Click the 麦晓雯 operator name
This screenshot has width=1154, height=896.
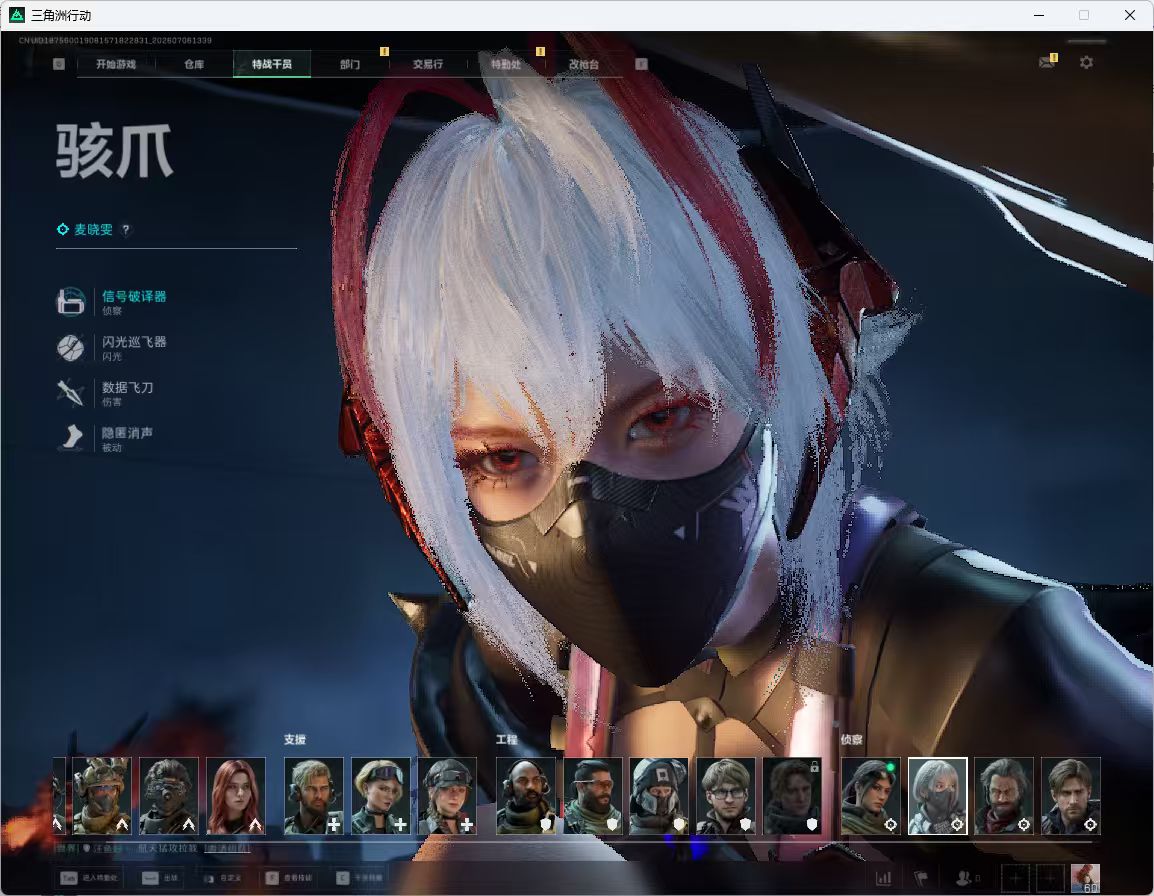click(x=93, y=230)
